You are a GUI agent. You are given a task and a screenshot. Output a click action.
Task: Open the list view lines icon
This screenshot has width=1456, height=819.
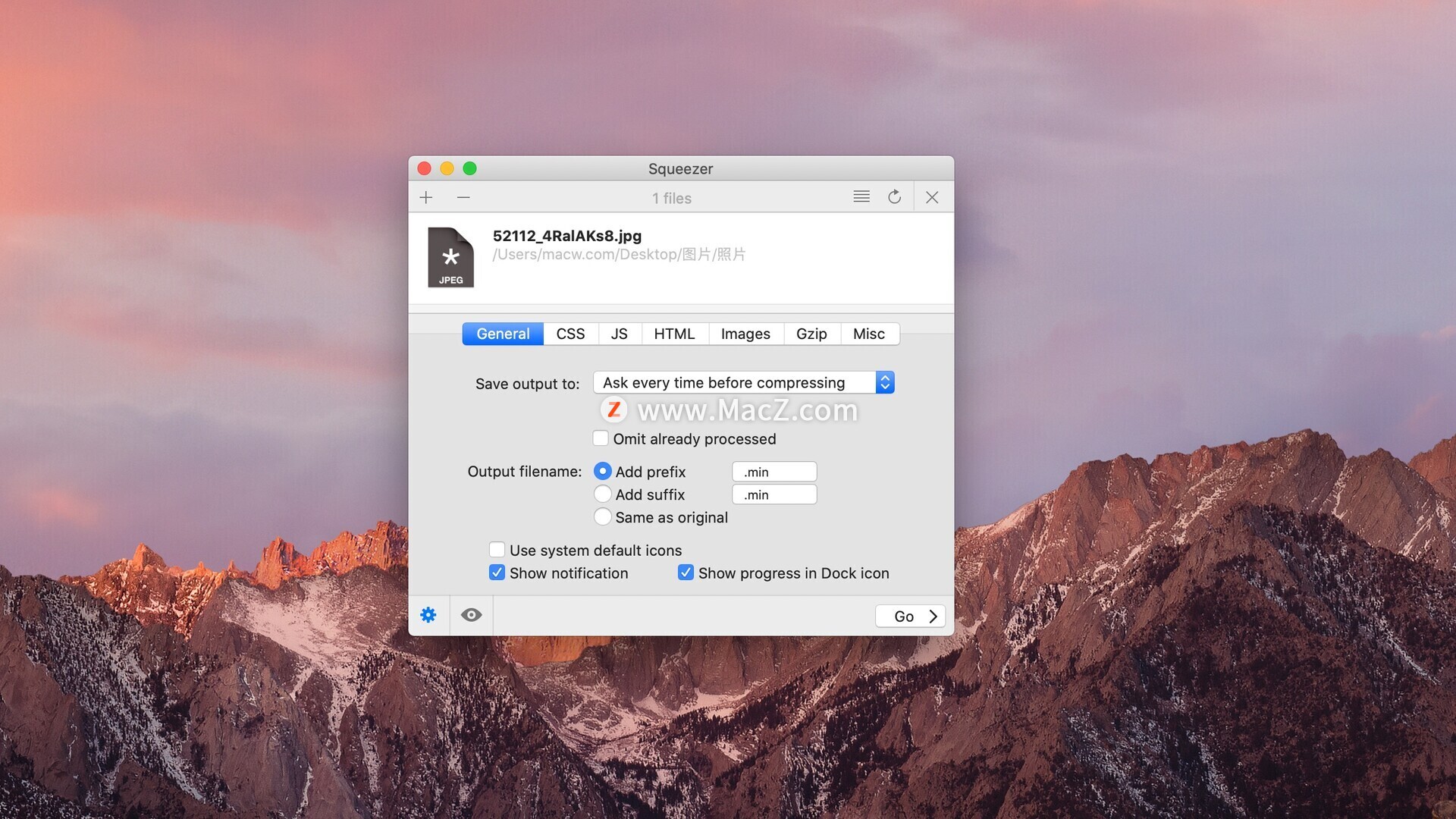pyautogui.click(x=861, y=196)
